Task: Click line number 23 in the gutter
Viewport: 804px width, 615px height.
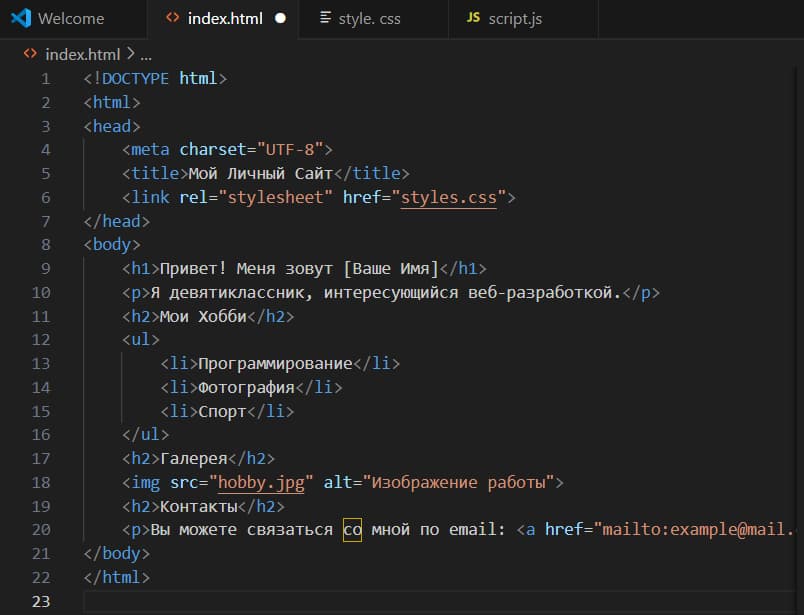Action: pyautogui.click(x=41, y=601)
